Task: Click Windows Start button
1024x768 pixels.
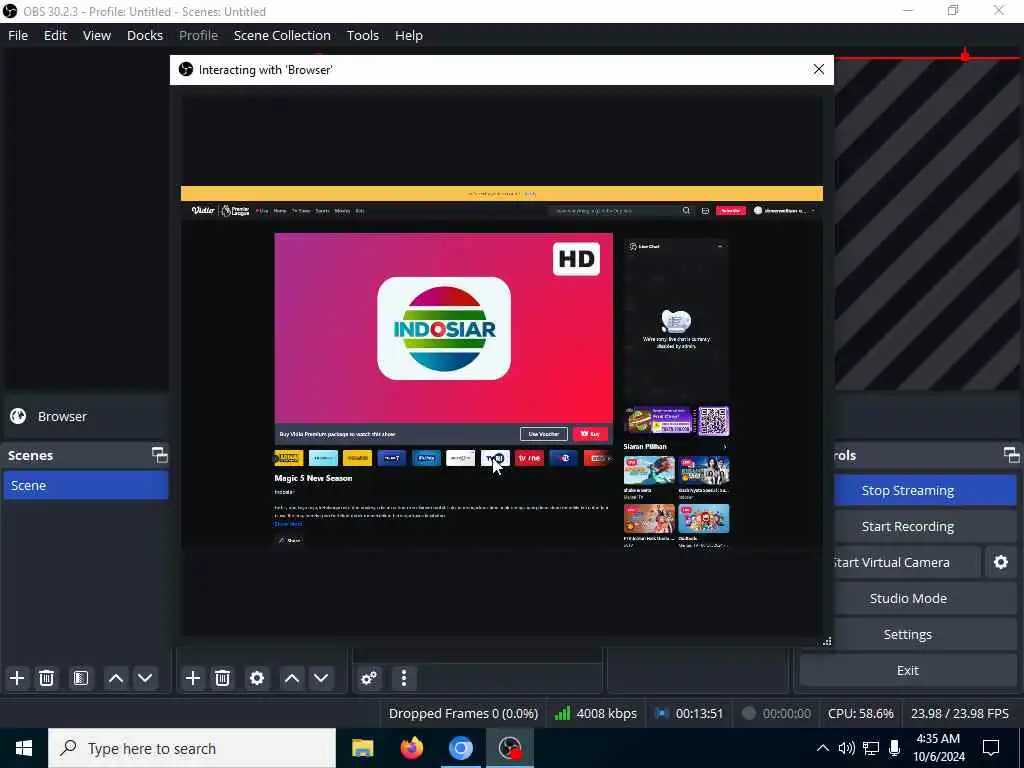Action: [x=24, y=748]
